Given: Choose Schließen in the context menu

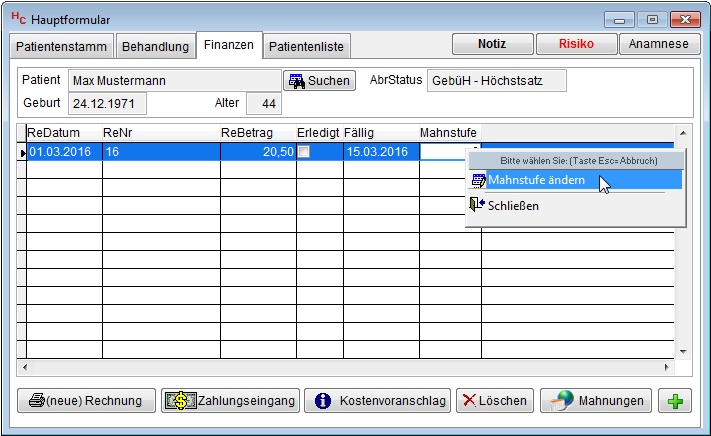Looking at the screenshot, I should click(x=513, y=205).
